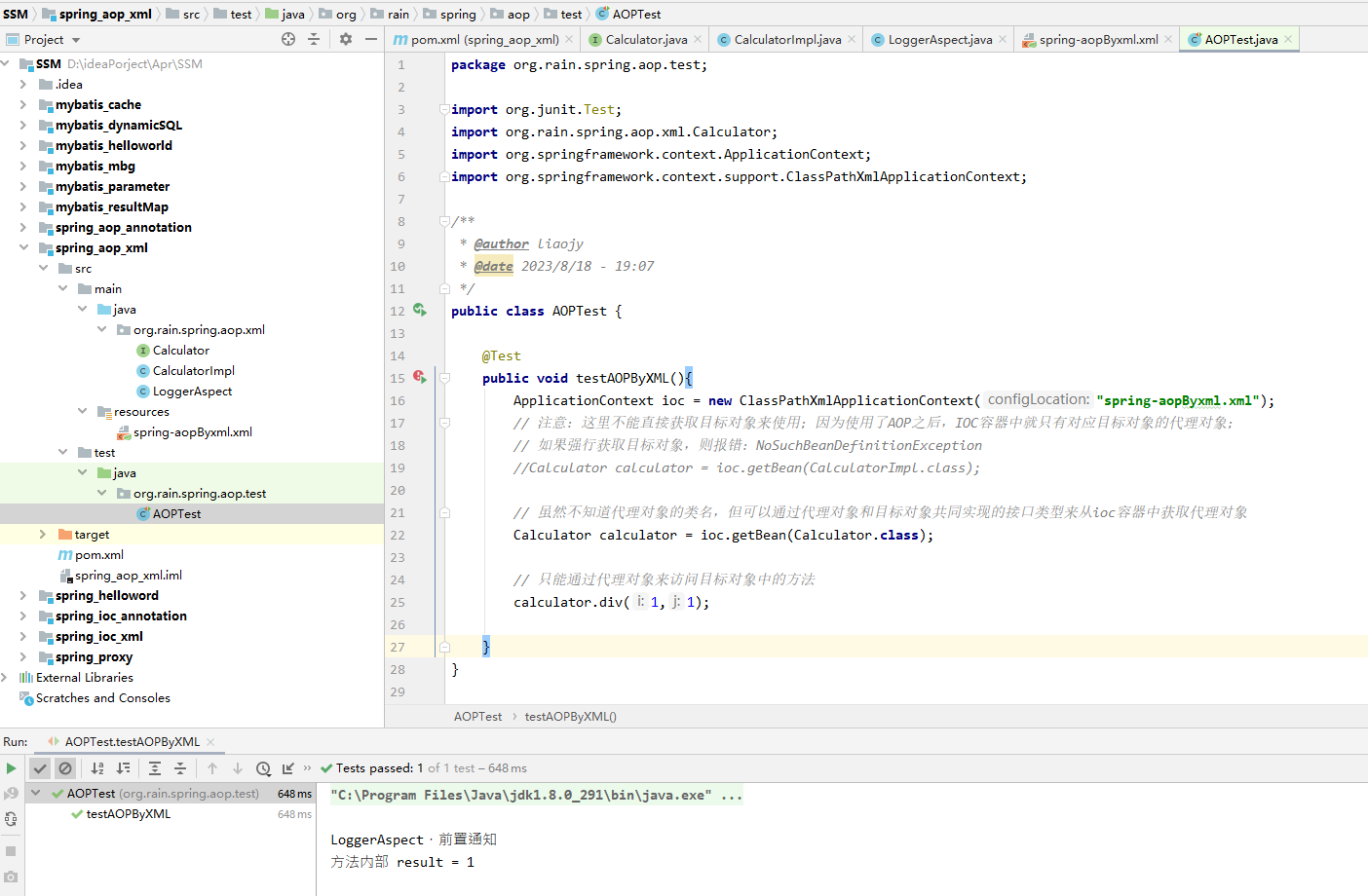The width and height of the screenshot is (1368, 896).
Task: Click the green Run button in Run panel
Action: coord(11,768)
